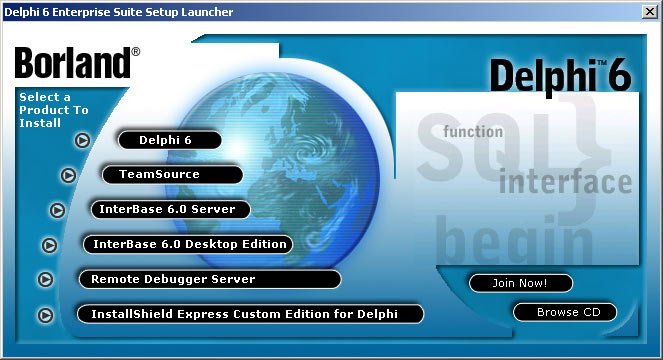Install Delphi 6 using its black button
Image resolution: width=663 pixels, height=360 pixels.
pos(170,140)
